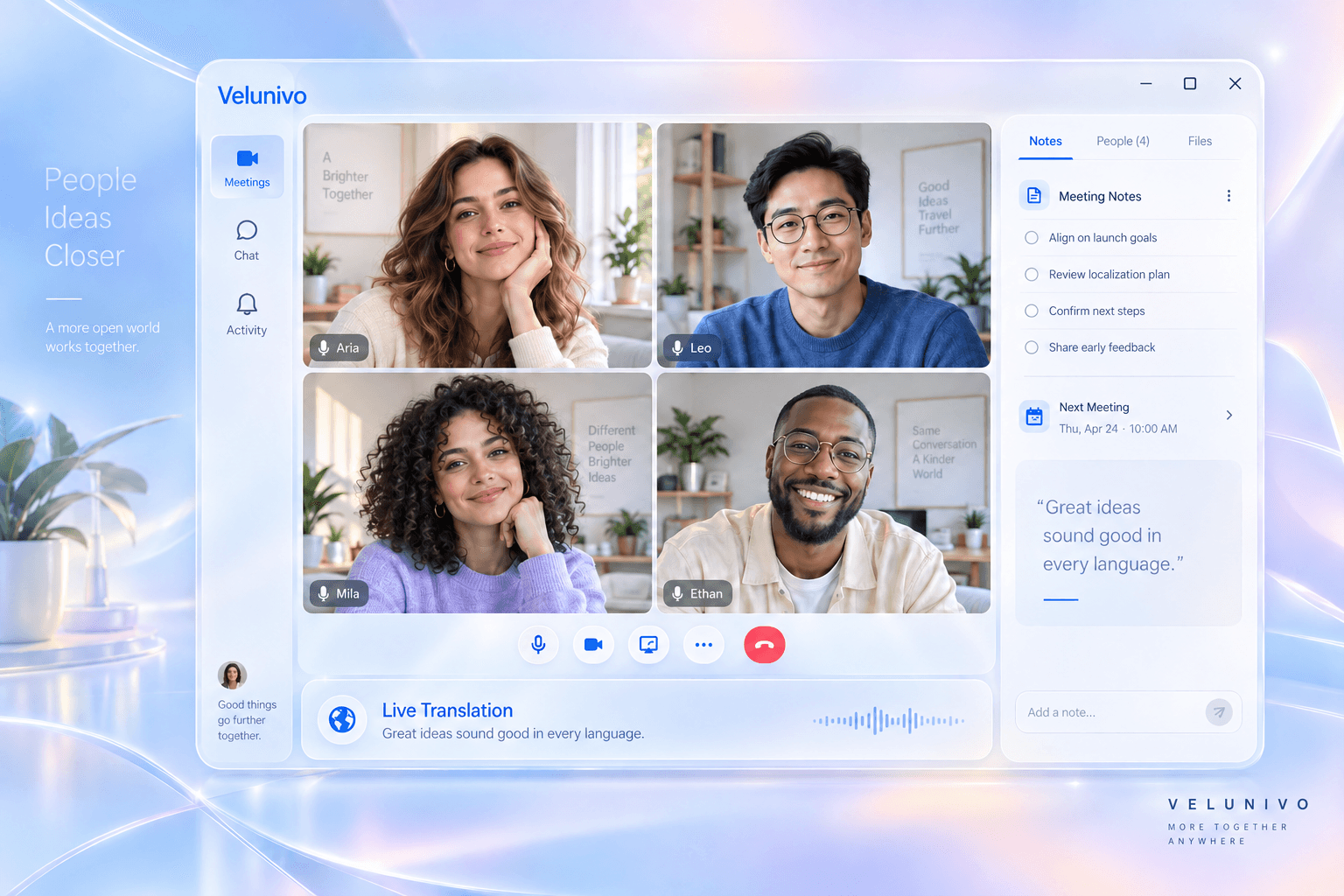This screenshot has height=896, width=1344.
Task: Click the Live Translation audio waveform
Action: pos(888,720)
